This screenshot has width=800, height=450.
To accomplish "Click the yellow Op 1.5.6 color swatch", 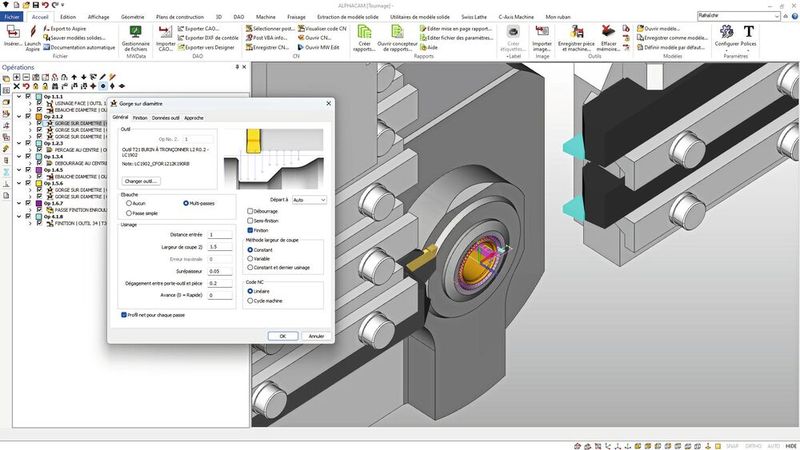I will 39,183.
